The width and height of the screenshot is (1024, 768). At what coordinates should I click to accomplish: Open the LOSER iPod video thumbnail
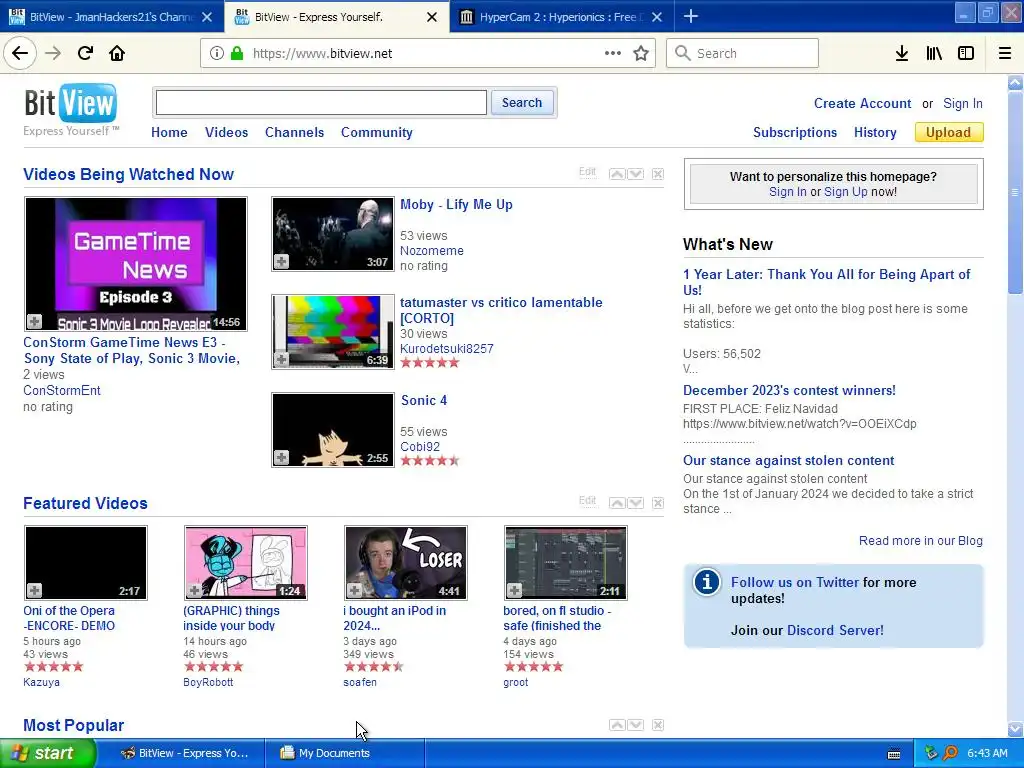coord(406,562)
